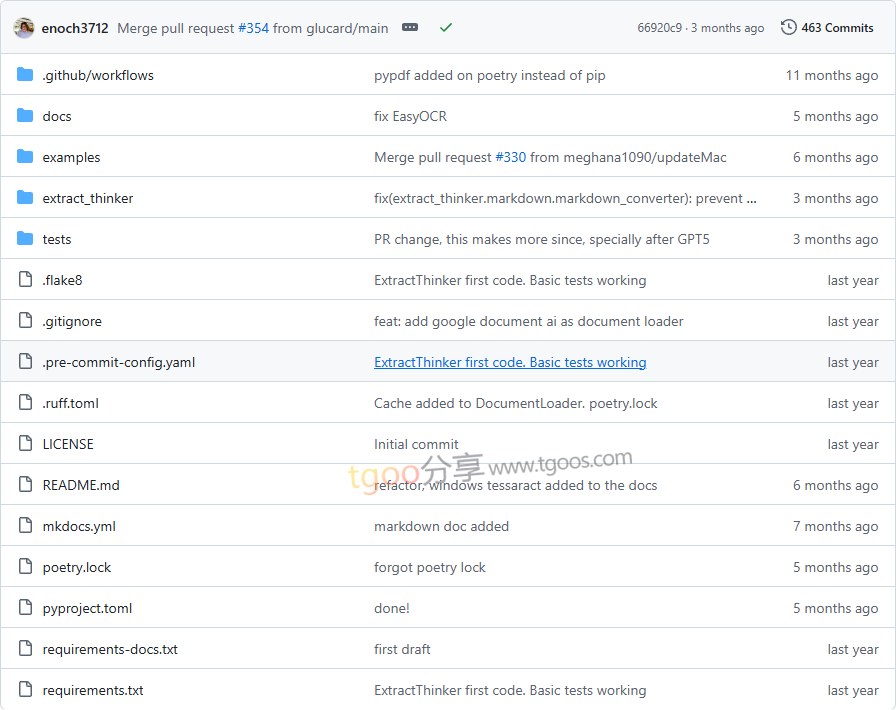This screenshot has width=896, height=710.
Task: Click enoch3712 user avatar
Action: (x=24, y=28)
